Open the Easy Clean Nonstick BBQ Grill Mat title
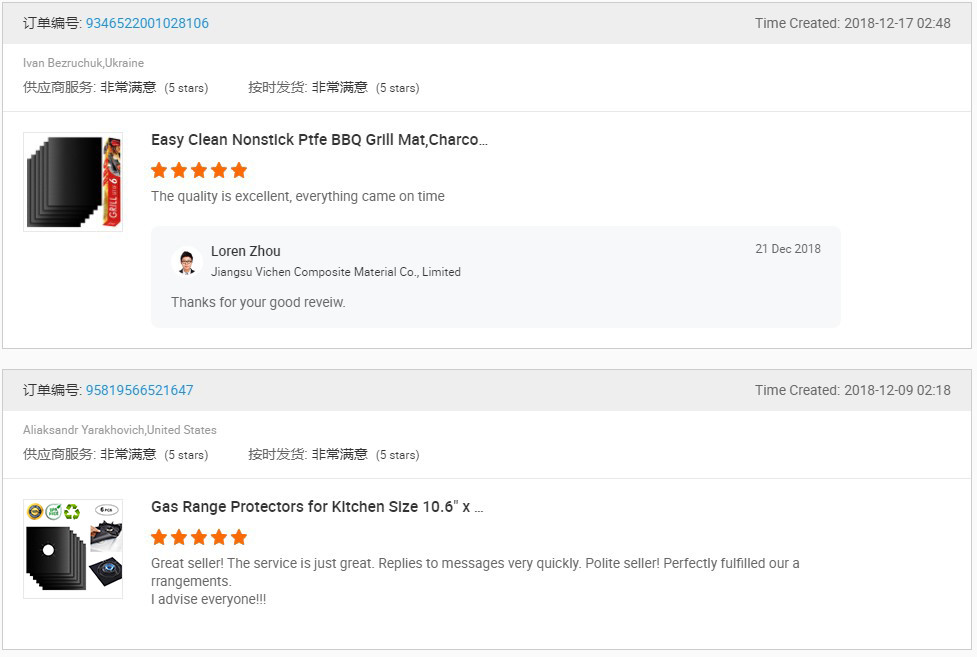The width and height of the screenshot is (977, 657). point(319,140)
